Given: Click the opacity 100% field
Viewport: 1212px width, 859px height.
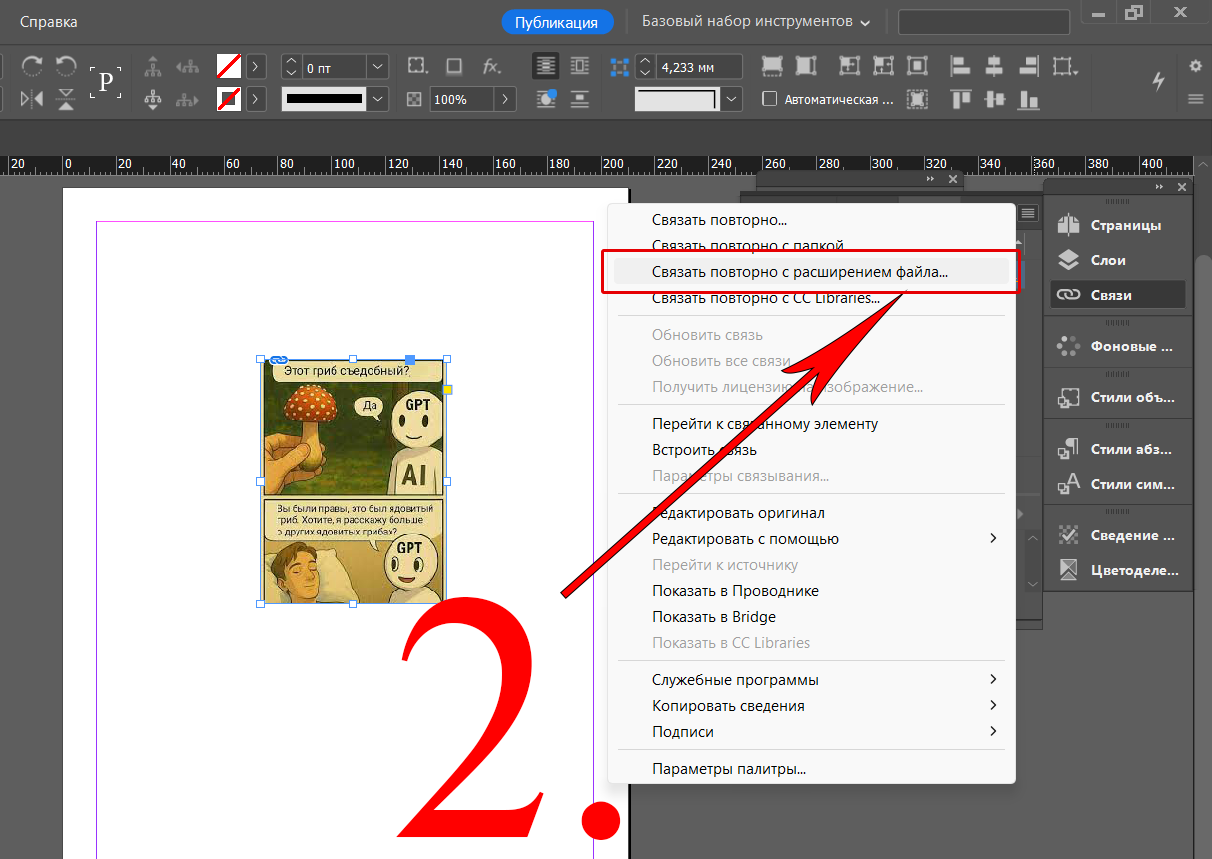Looking at the screenshot, I should tap(462, 99).
